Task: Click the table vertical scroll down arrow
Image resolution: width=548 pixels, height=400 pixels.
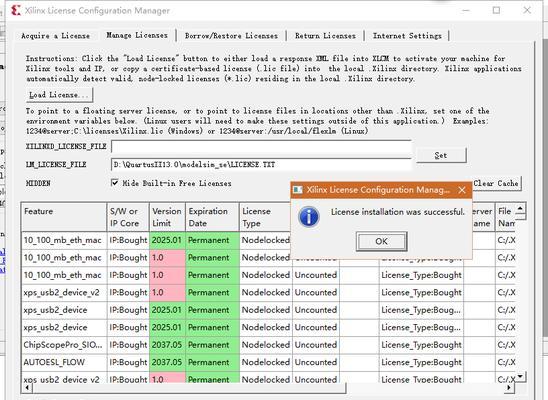Action: point(520,376)
